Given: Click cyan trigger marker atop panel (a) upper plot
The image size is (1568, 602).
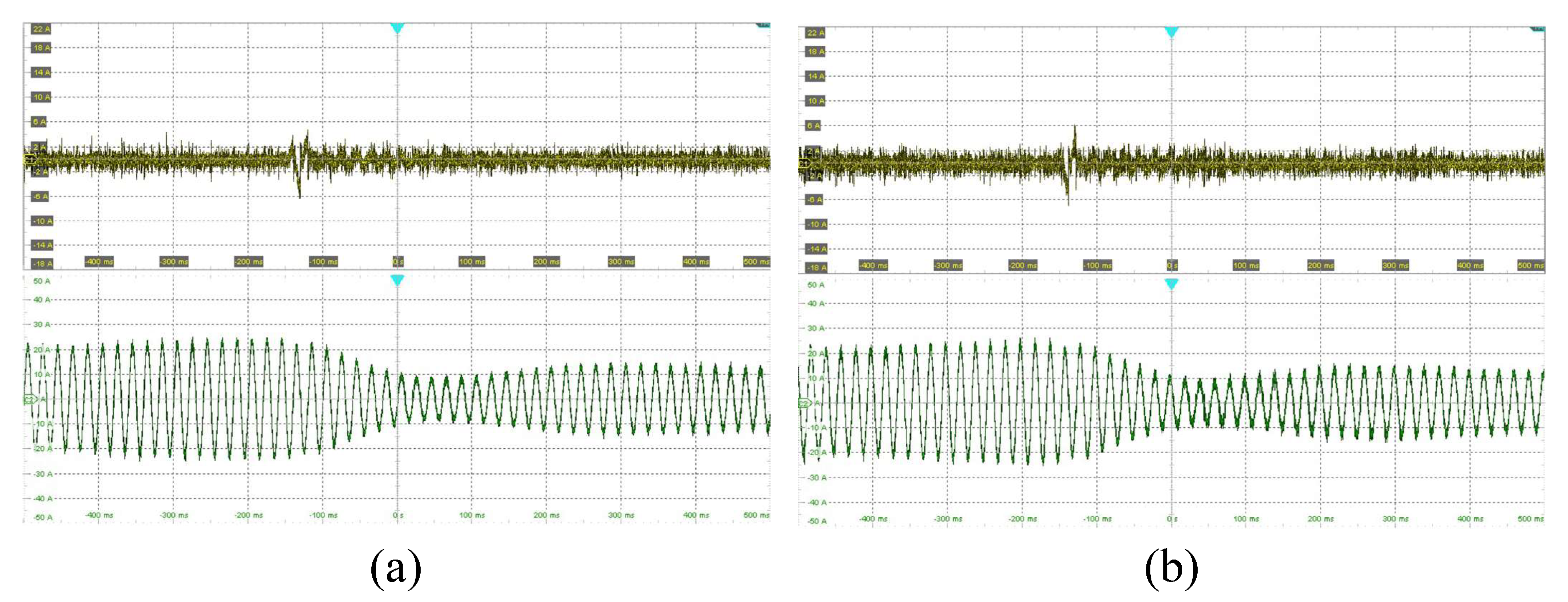Looking at the screenshot, I should (x=397, y=28).
